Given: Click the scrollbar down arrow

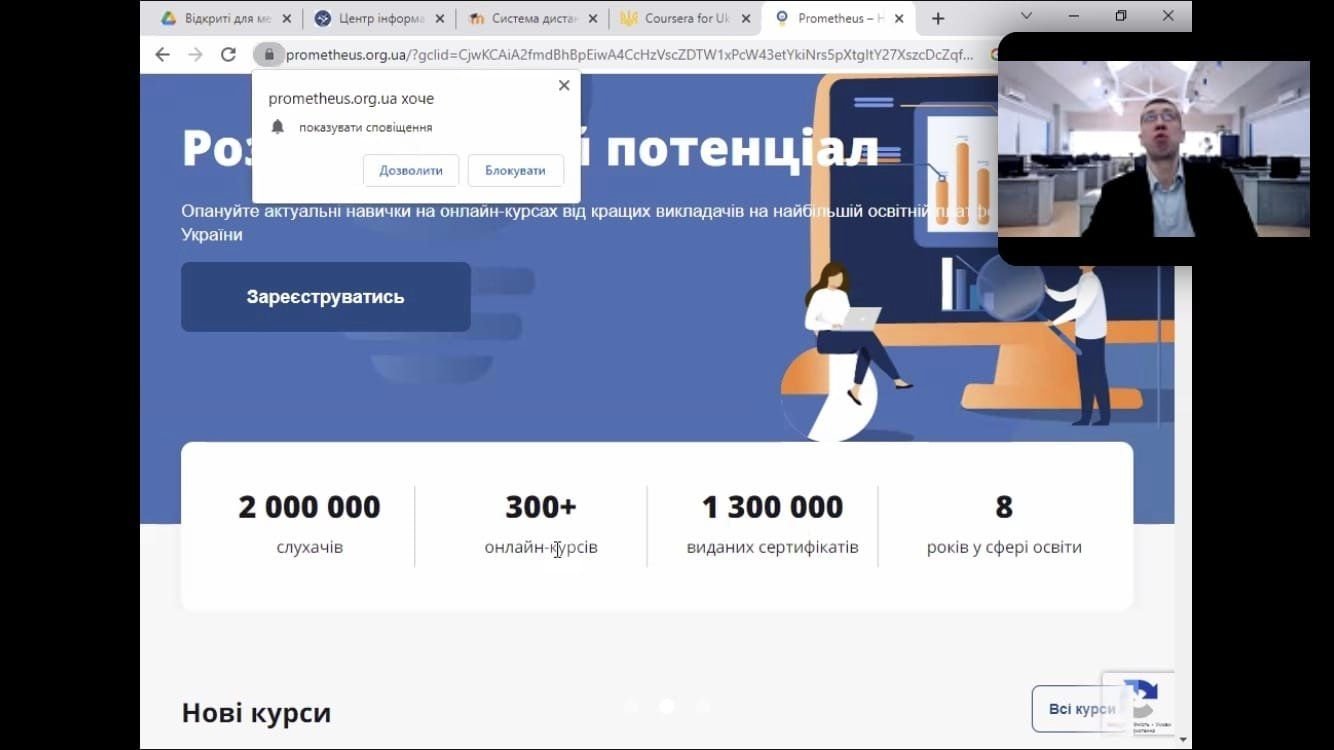Looking at the screenshot, I should coord(1184,740).
